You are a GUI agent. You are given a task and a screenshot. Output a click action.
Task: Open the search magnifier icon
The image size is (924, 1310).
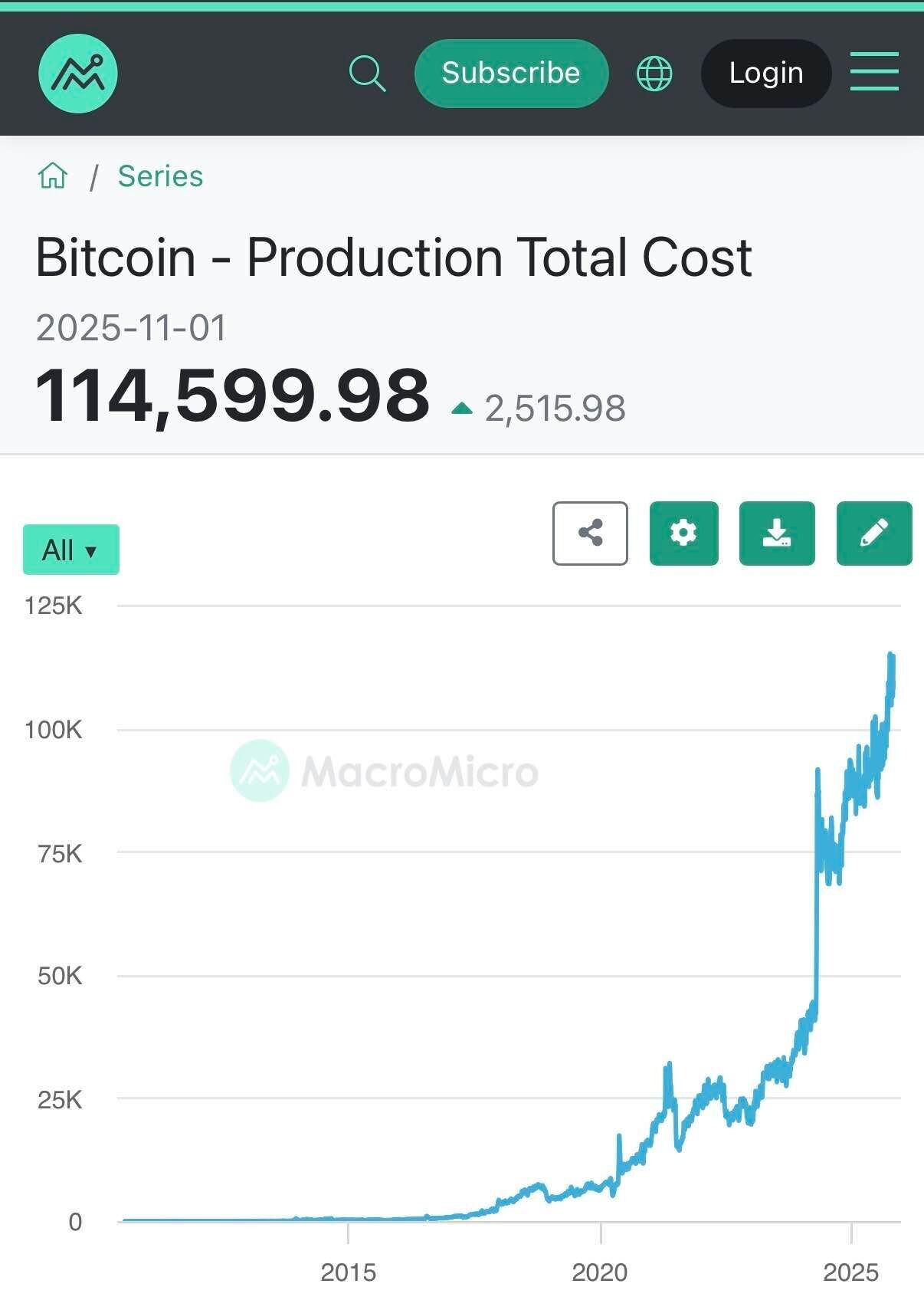click(x=367, y=74)
